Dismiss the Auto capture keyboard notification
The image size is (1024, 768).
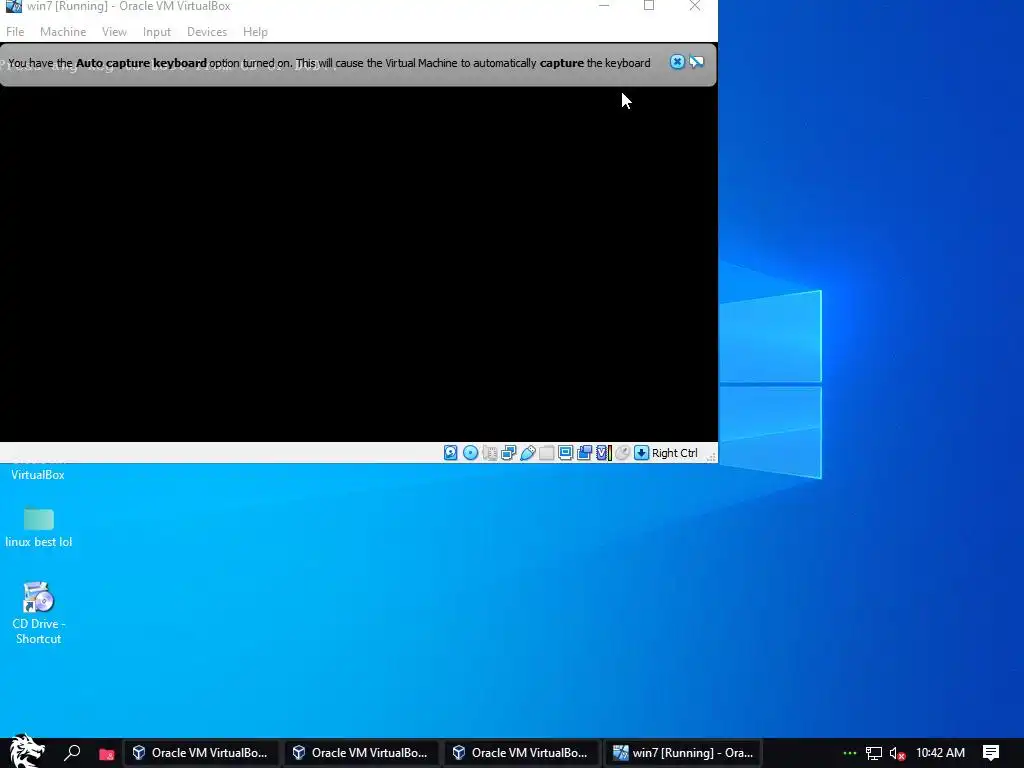(x=677, y=61)
